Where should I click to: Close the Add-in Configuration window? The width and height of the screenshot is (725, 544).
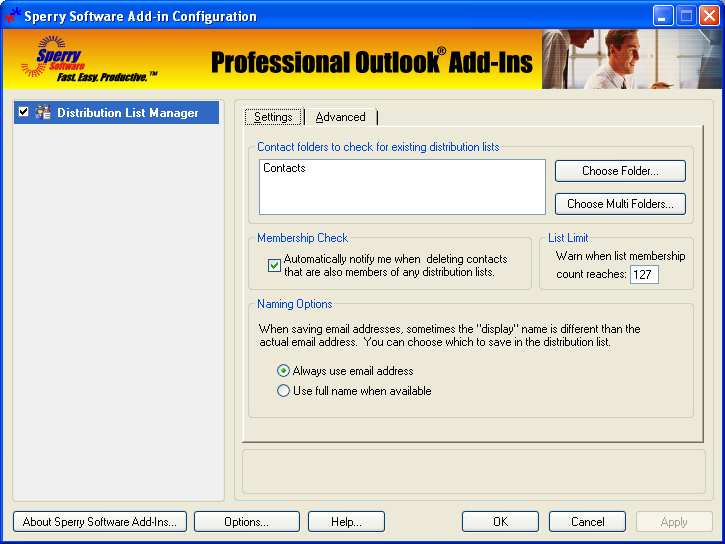pyautogui.click(x=709, y=16)
